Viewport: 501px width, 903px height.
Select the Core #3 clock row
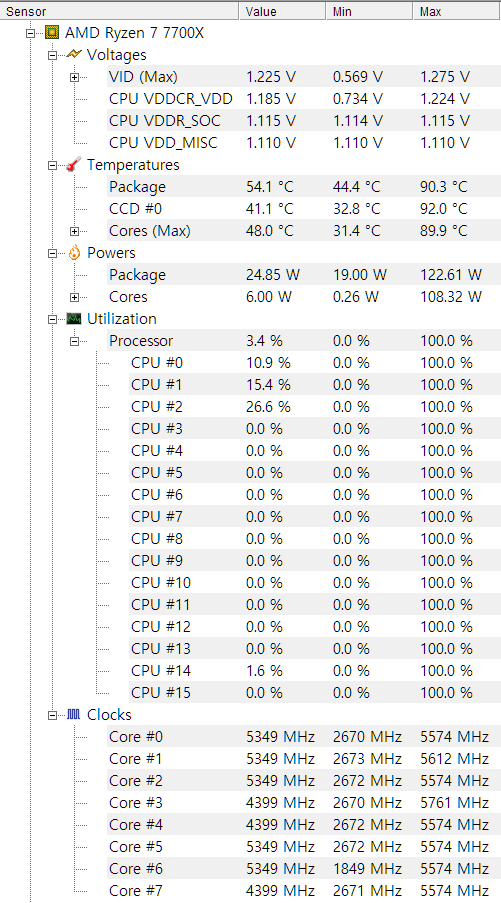[303, 803]
